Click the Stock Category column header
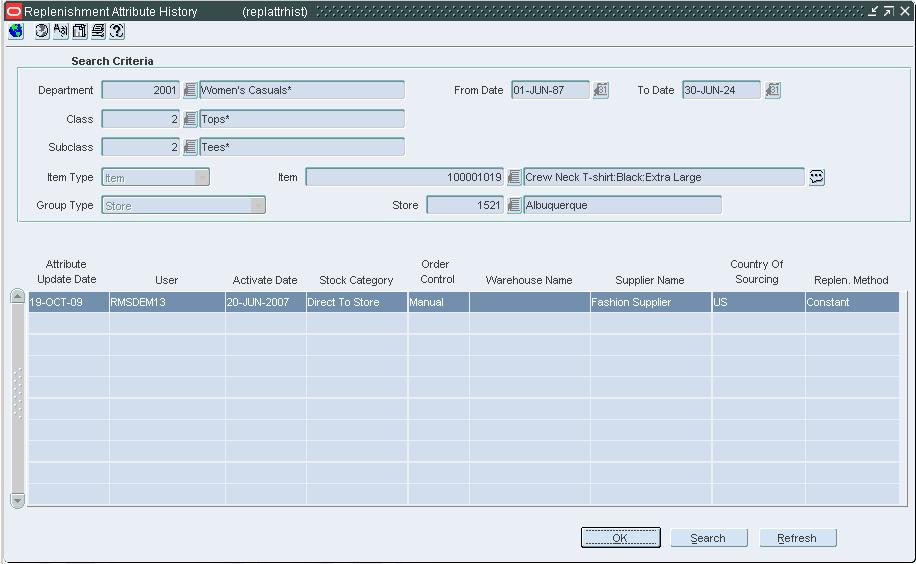Viewport: 916px width, 564px height. (356, 280)
